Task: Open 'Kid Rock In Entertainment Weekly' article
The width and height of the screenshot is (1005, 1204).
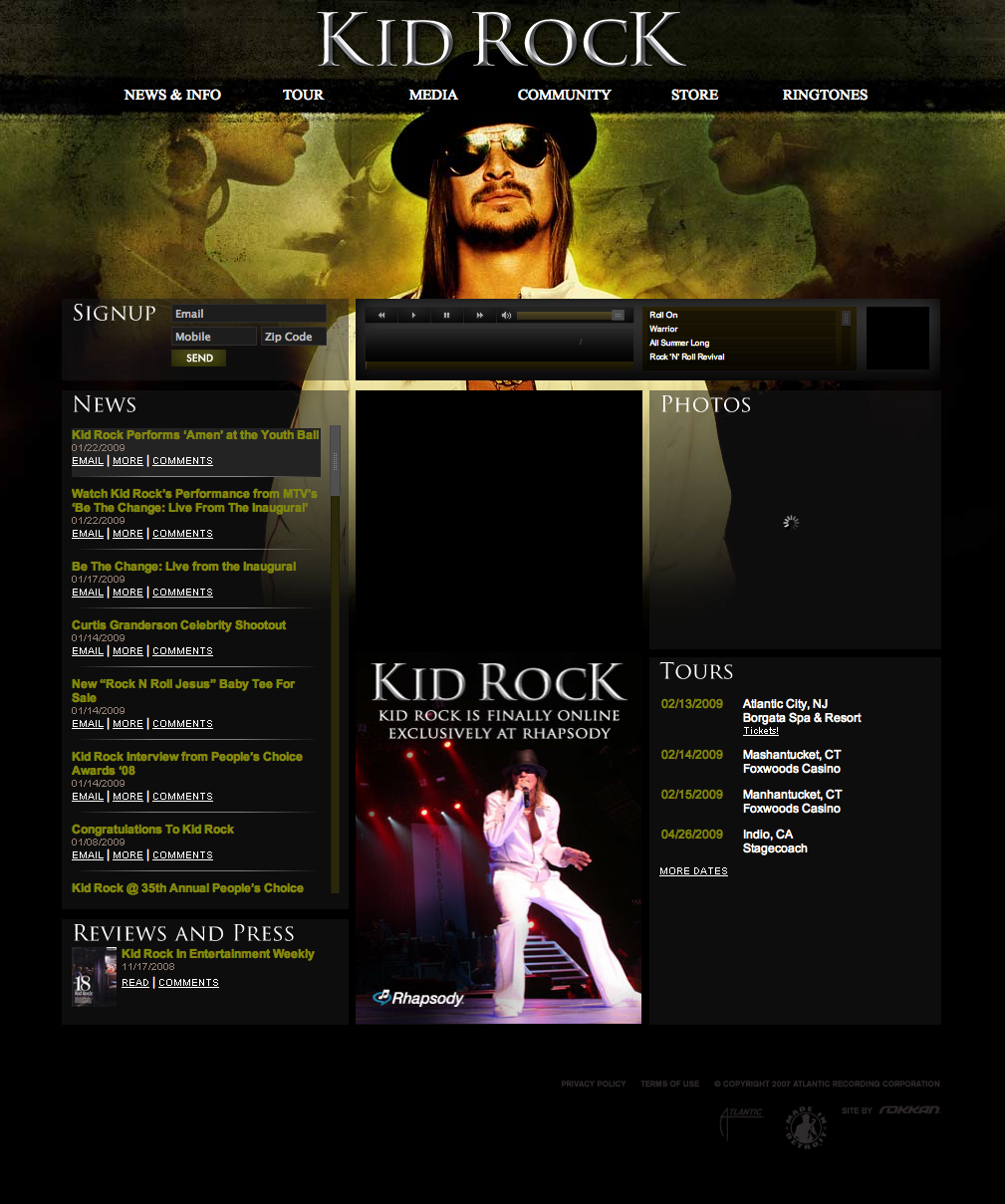Action: point(218,954)
